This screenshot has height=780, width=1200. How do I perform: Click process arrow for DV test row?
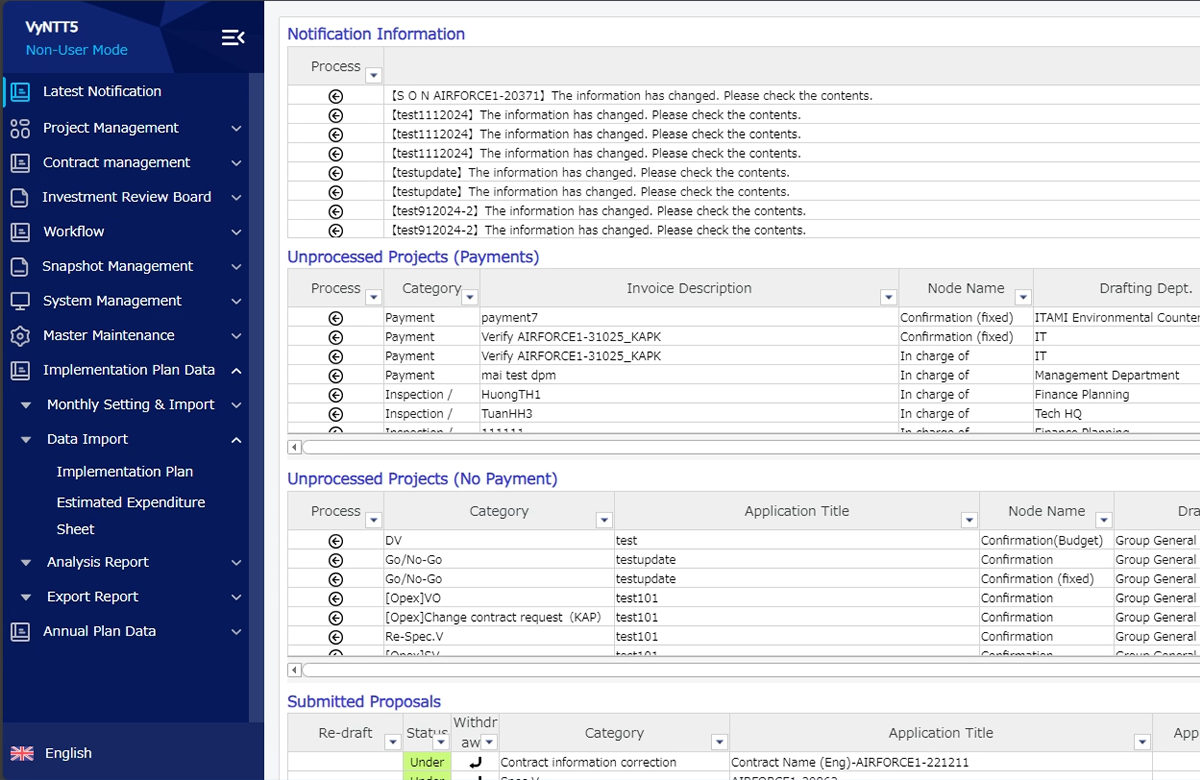tap(335, 541)
